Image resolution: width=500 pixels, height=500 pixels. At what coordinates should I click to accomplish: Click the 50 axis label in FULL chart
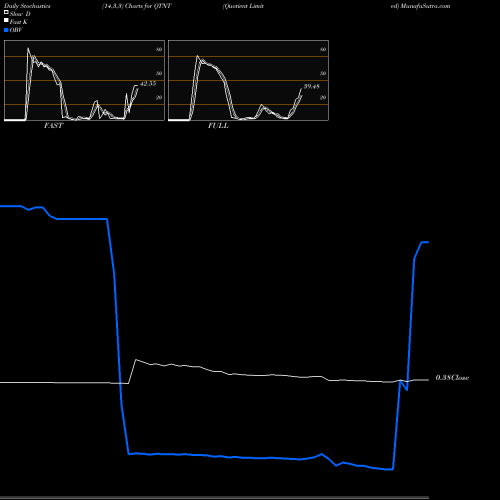(x=323, y=73)
